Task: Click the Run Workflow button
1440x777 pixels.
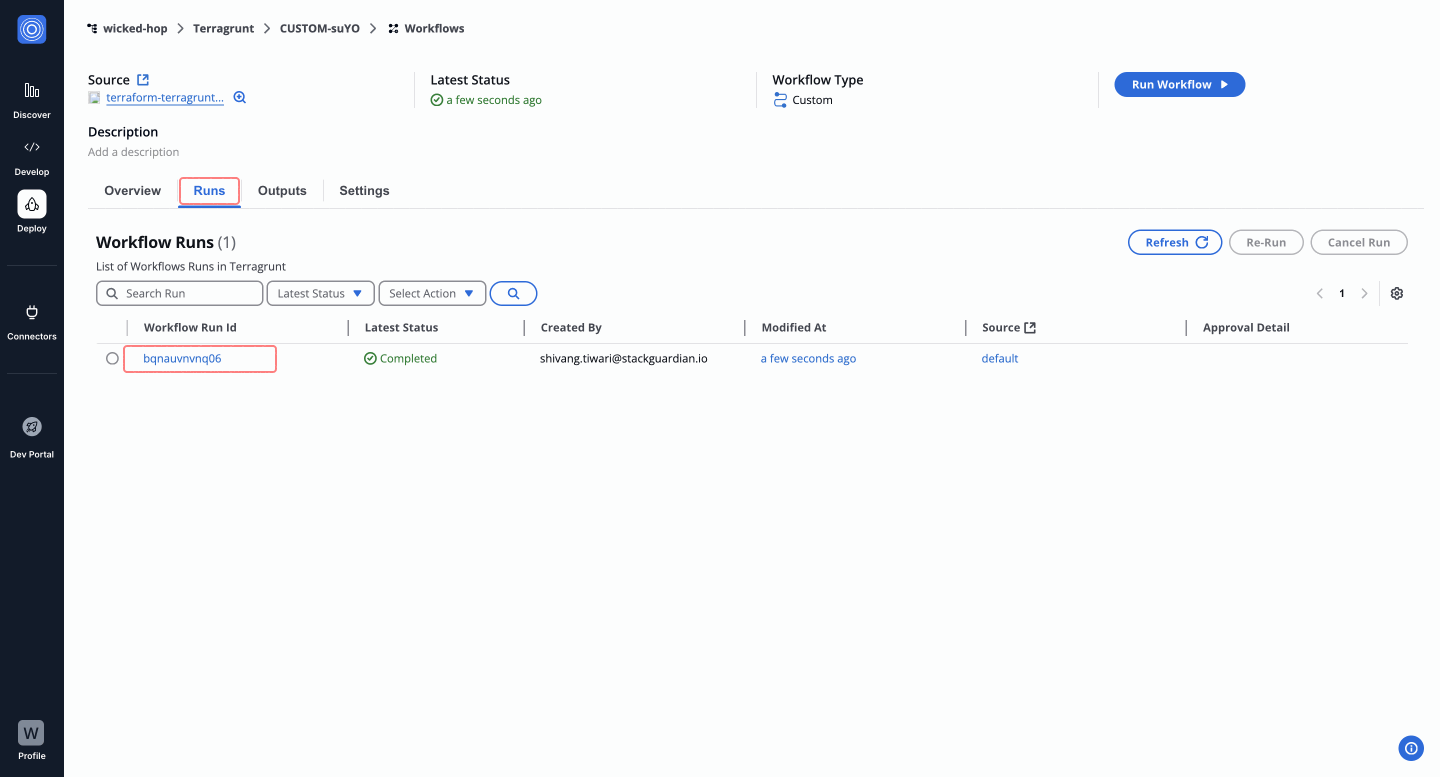Action: (1179, 85)
